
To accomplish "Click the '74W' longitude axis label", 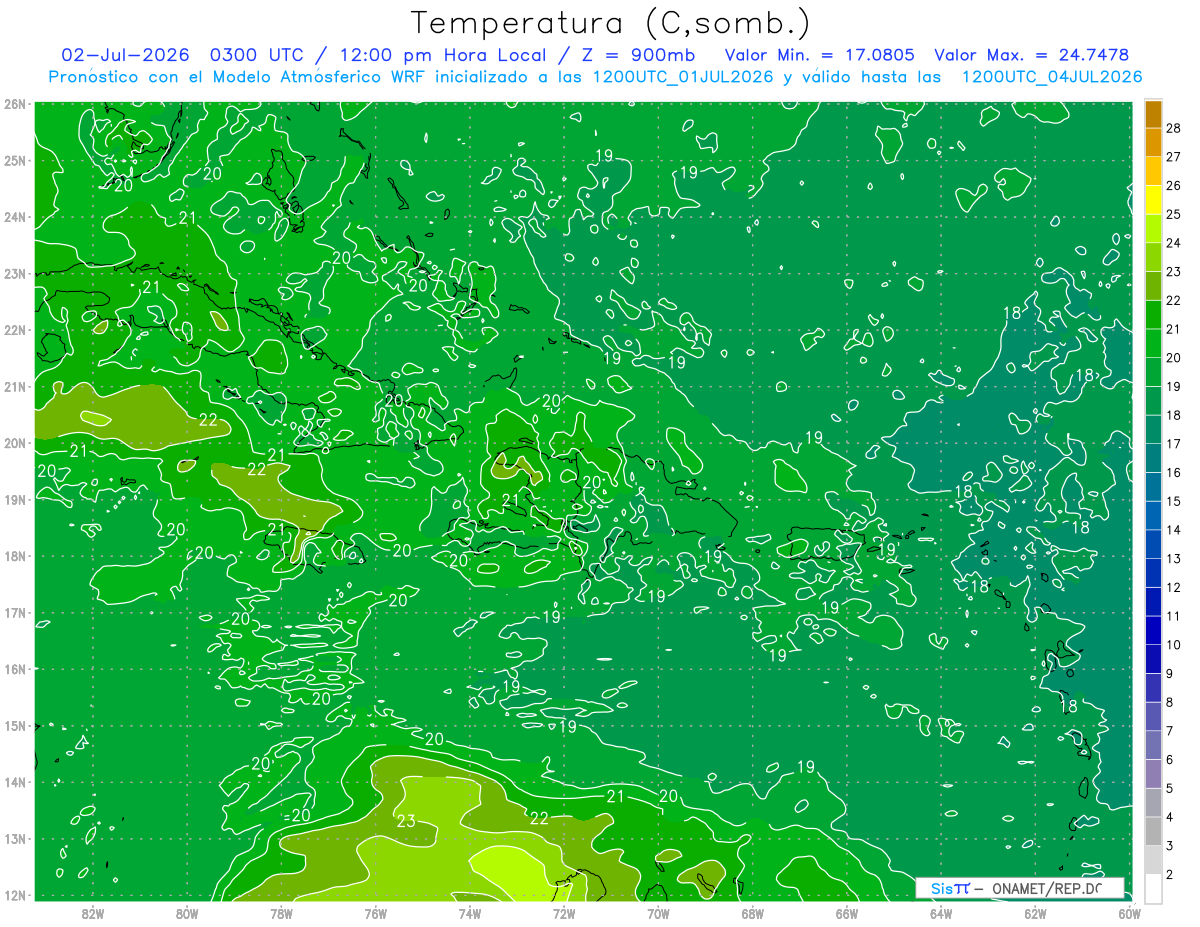I will point(470,913).
